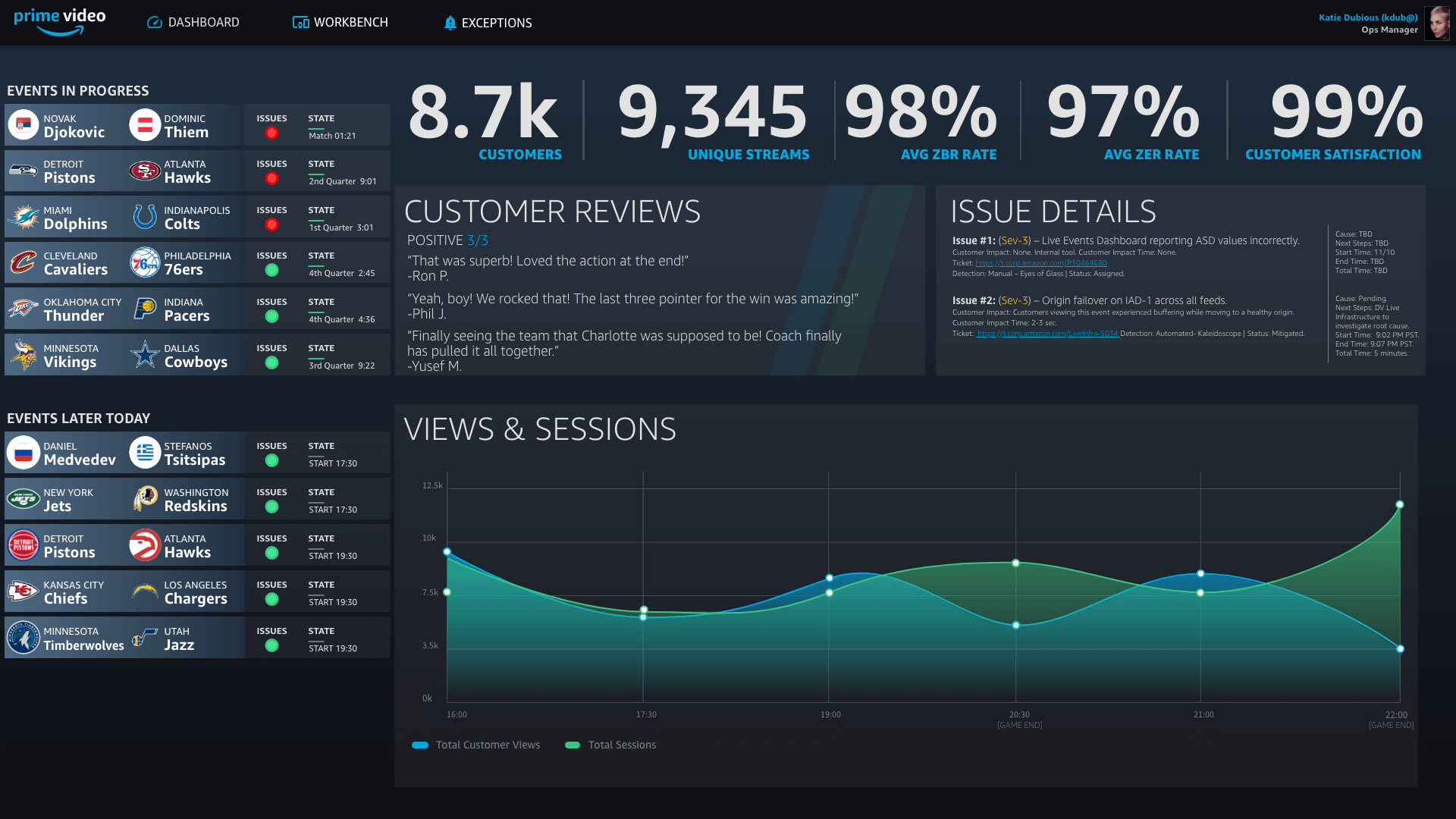
Task: Click the Dallas Cowboys star logo
Action: (x=144, y=355)
